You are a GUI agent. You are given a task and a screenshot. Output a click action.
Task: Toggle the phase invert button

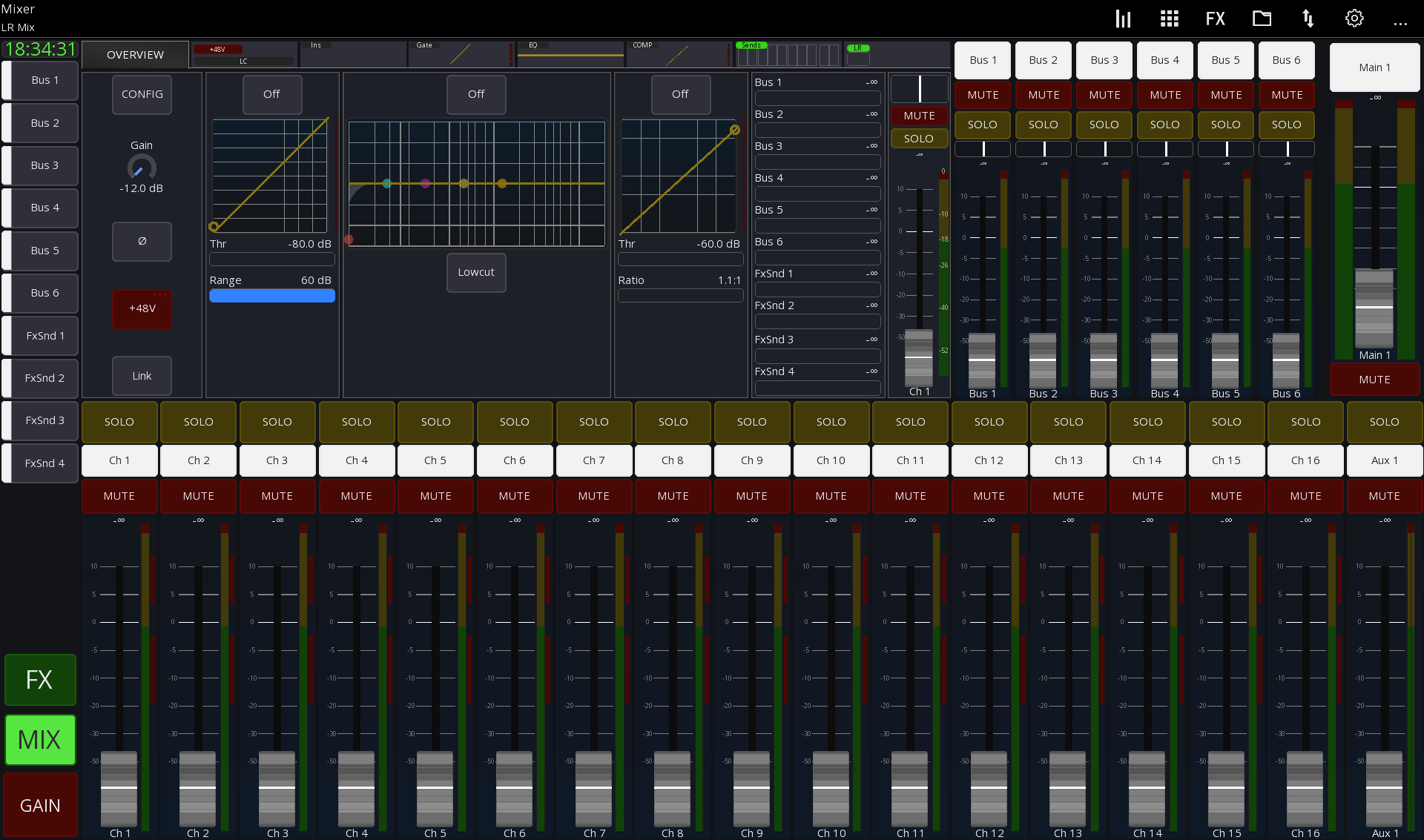pyautogui.click(x=142, y=241)
